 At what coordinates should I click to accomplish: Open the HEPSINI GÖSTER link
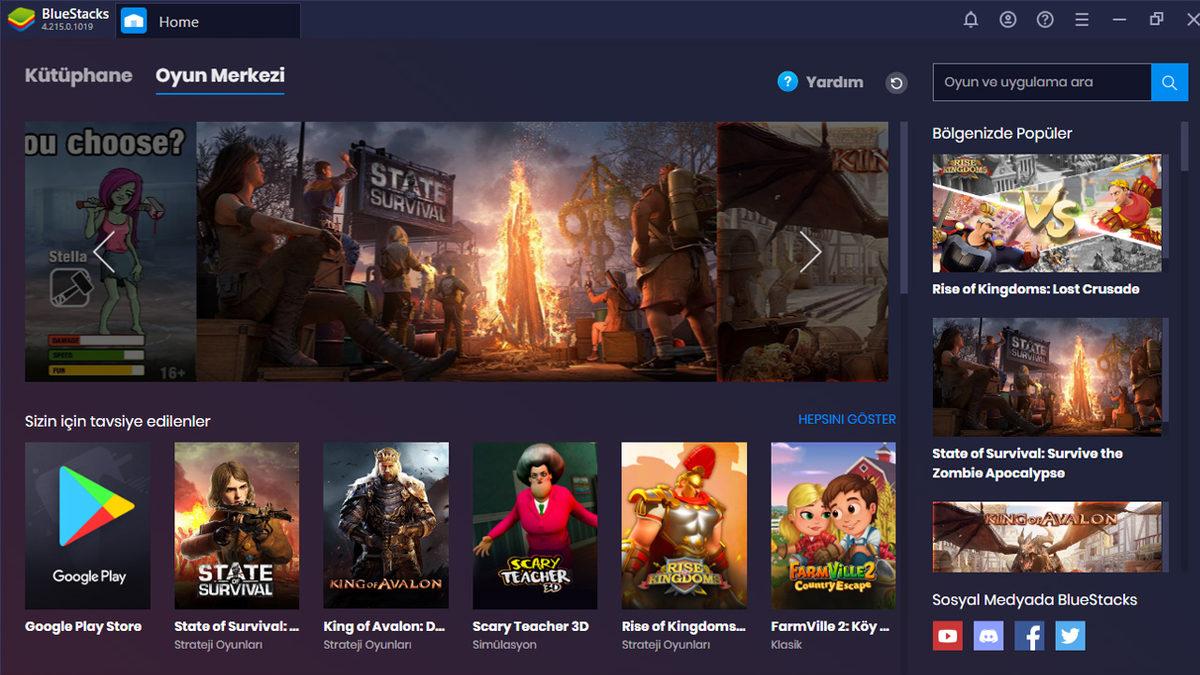[848, 419]
